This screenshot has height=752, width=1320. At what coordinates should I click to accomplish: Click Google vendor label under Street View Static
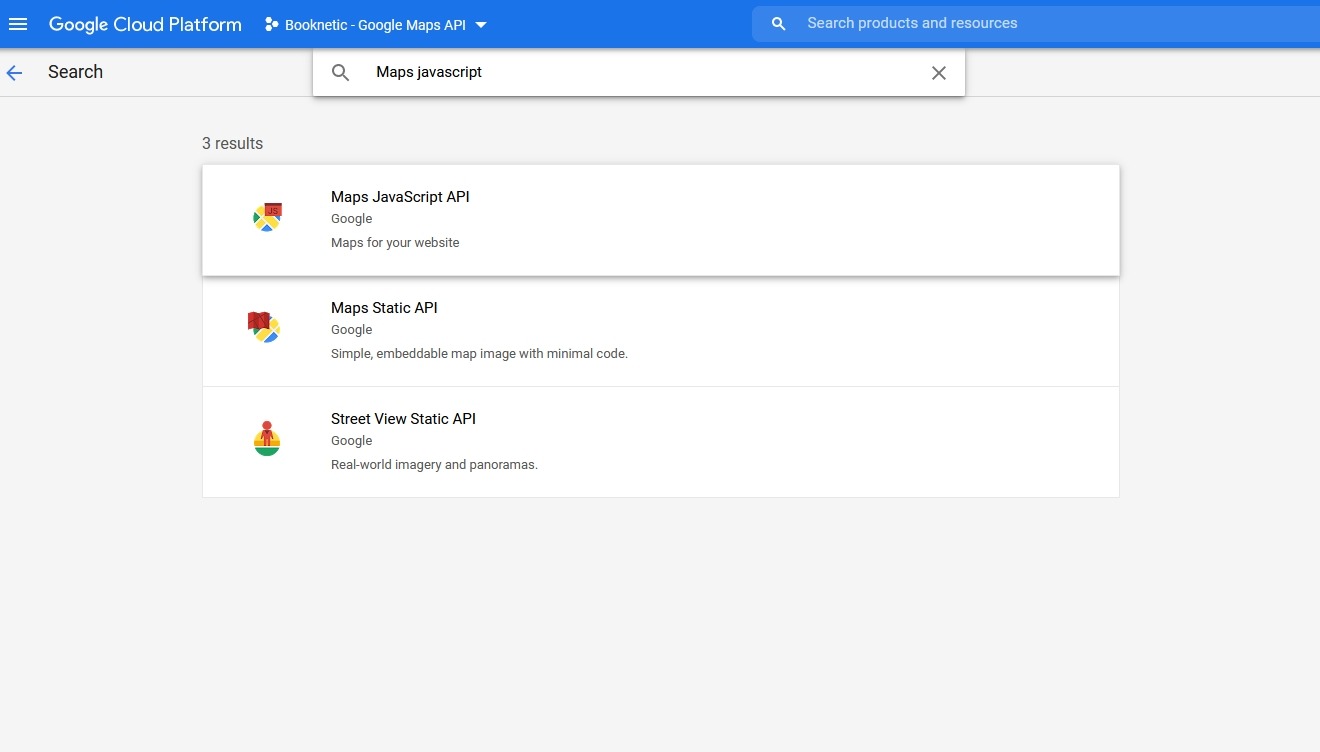click(351, 441)
